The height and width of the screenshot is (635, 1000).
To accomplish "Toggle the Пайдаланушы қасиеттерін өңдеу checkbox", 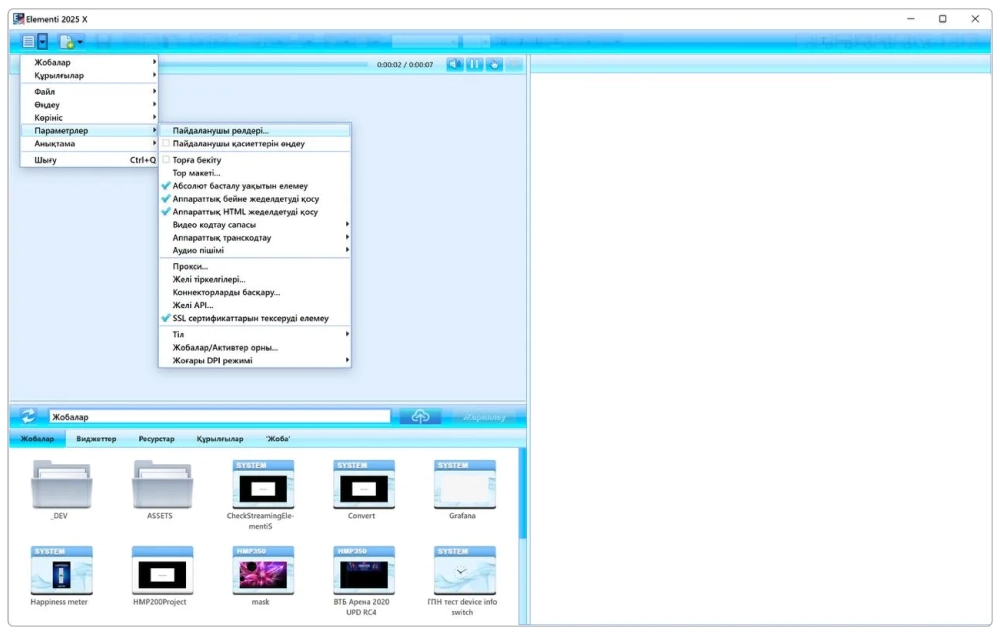I will [x=166, y=144].
